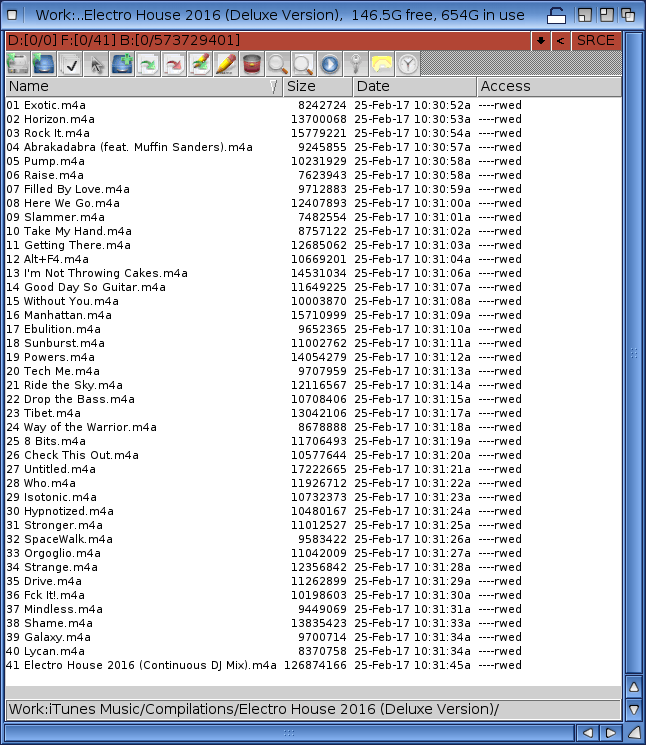Click the horizontal scroll left arrow
The image size is (646, 745).
click(587, 733)
